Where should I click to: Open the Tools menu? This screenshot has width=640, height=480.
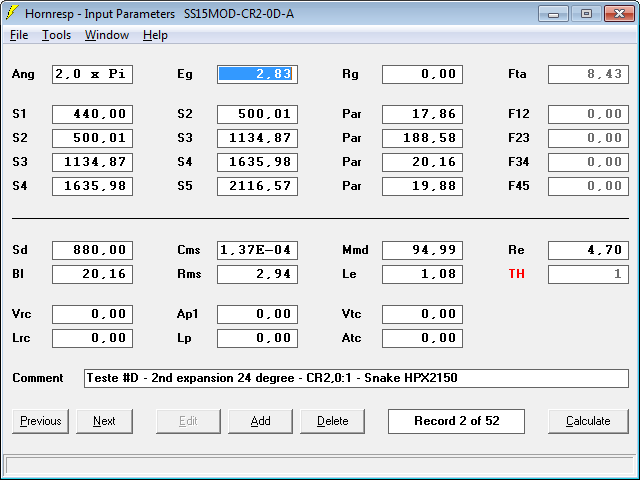56,35
